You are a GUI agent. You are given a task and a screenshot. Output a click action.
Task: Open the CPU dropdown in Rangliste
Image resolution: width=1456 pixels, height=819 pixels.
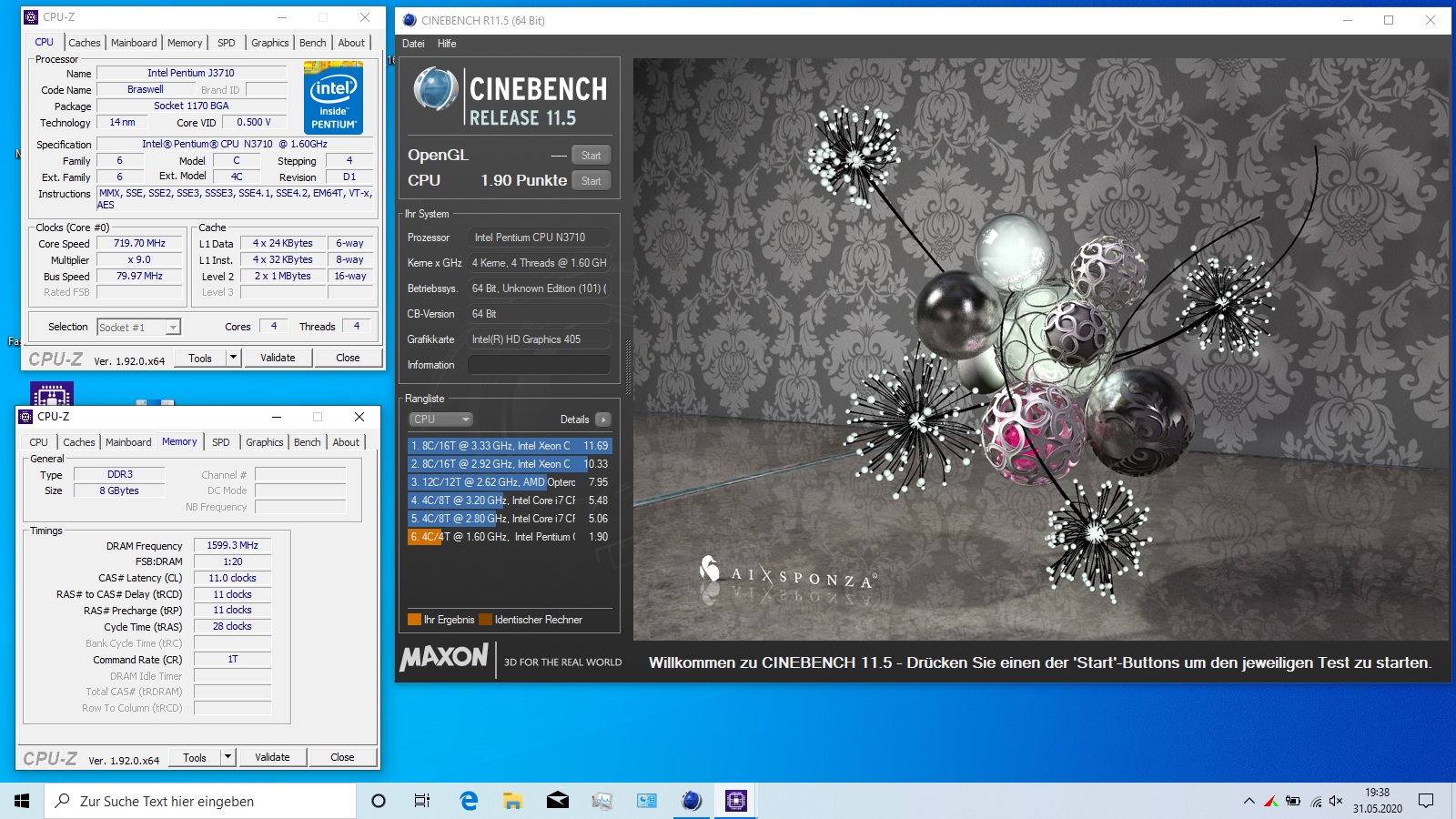click(x=440, y=420)
